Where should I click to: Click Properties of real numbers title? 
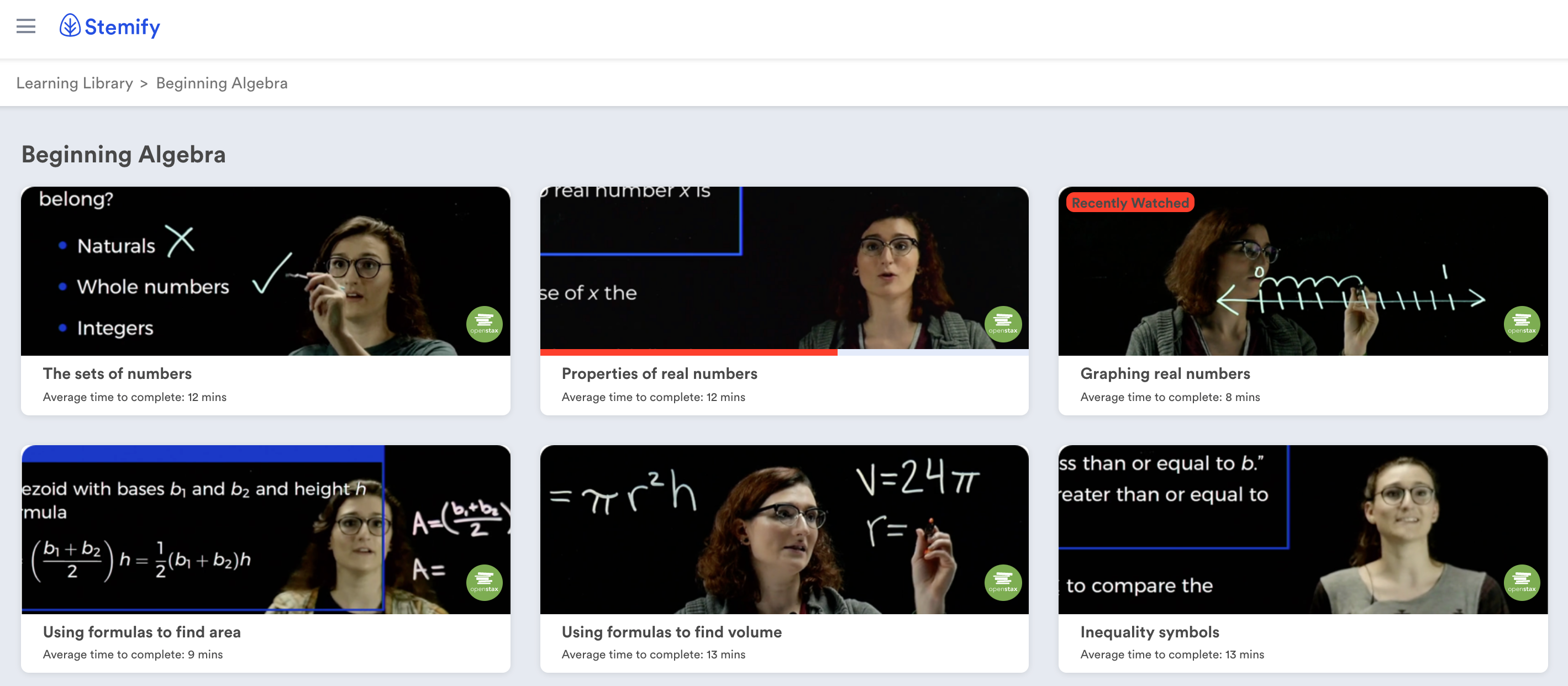click(659, 373)
